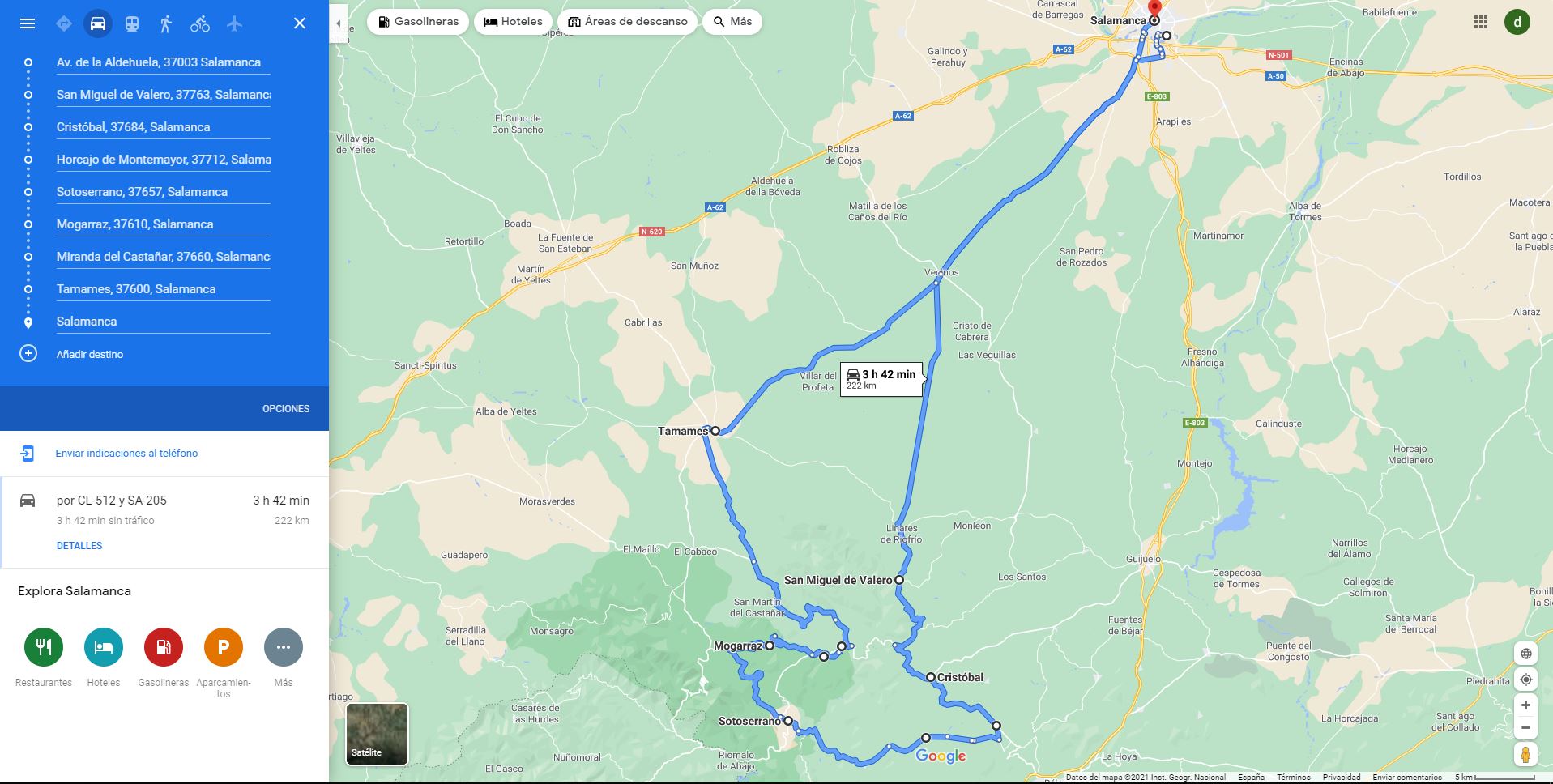Select the cycling travel mode icon
The height and width of the screenshot is (784, 1553).
(x=200, y=23)
